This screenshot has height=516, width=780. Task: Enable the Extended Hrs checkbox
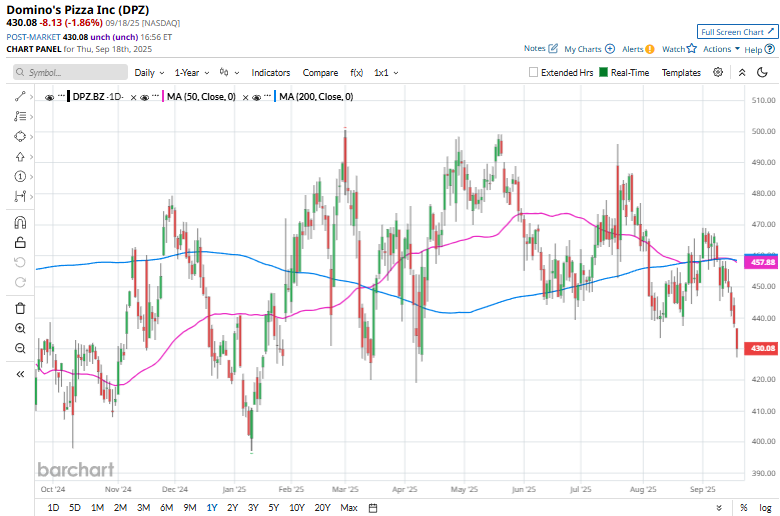[x=533, y=72]
